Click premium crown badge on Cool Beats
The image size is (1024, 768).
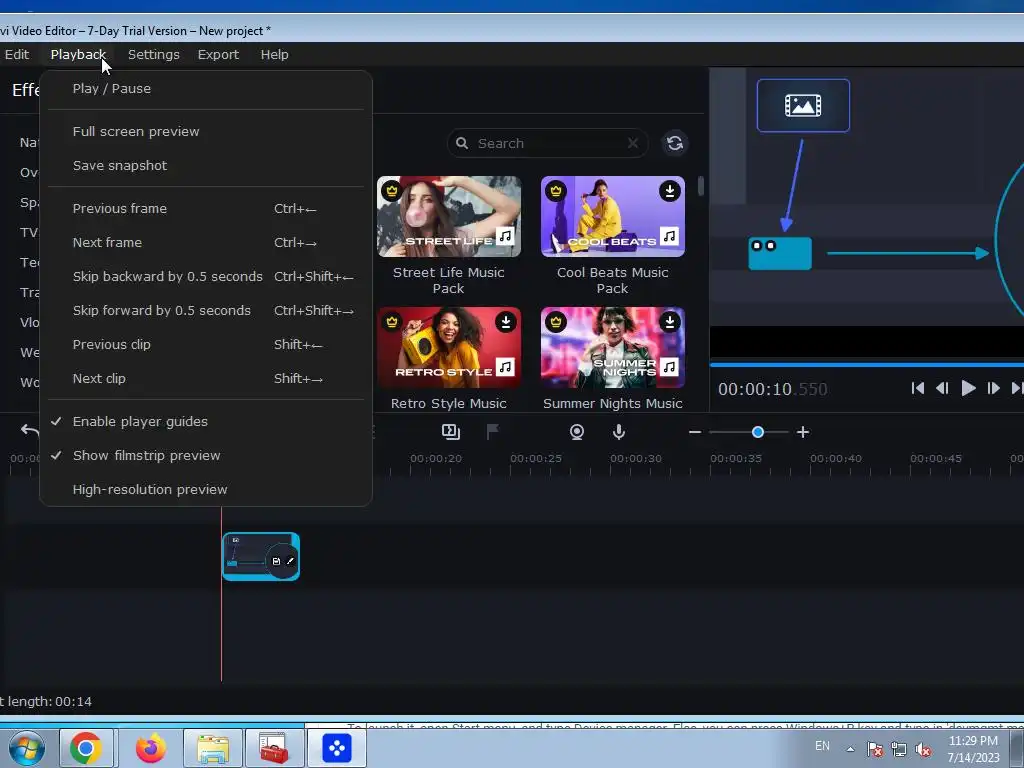(556, 191)
